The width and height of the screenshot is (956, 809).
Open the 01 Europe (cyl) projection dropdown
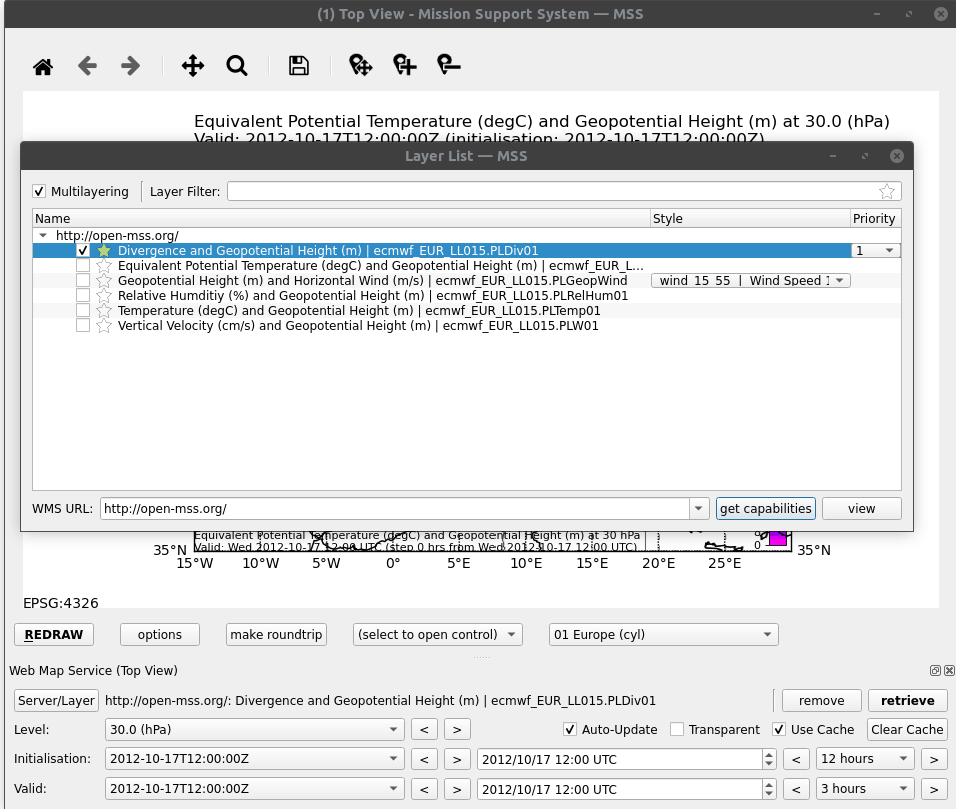(663, 634)
